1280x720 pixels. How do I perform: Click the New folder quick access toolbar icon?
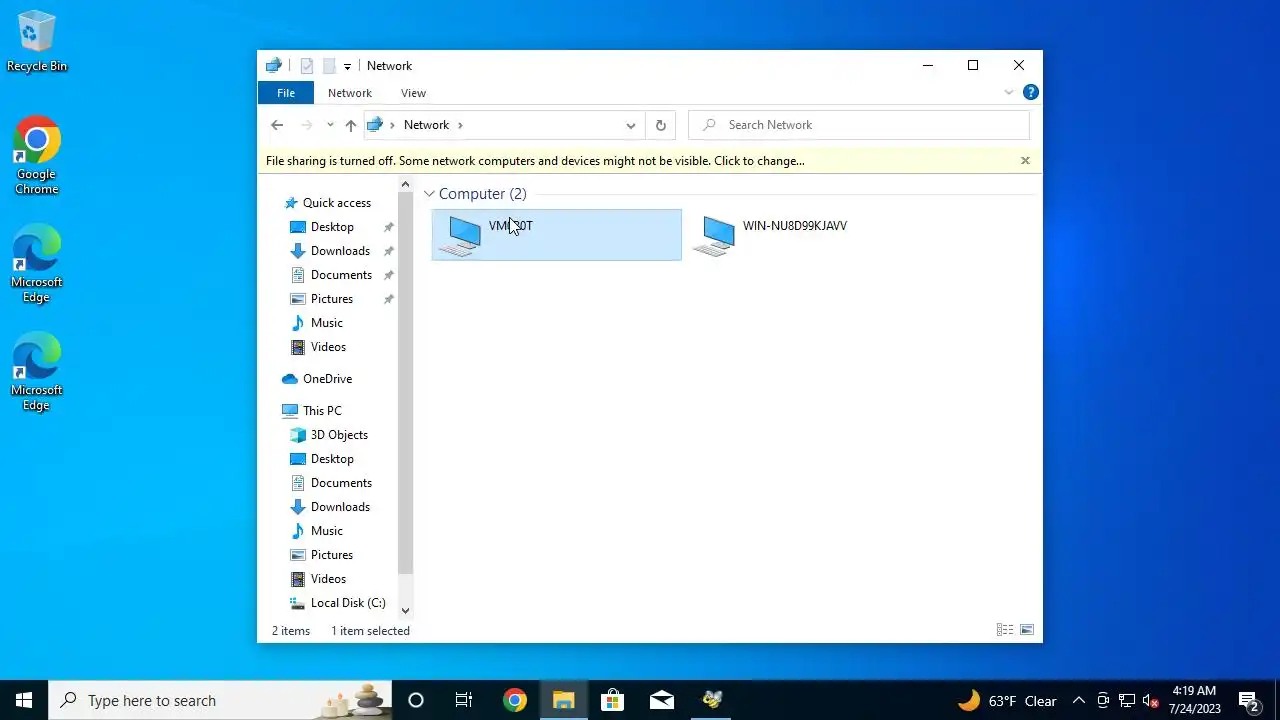coord(328,66)
